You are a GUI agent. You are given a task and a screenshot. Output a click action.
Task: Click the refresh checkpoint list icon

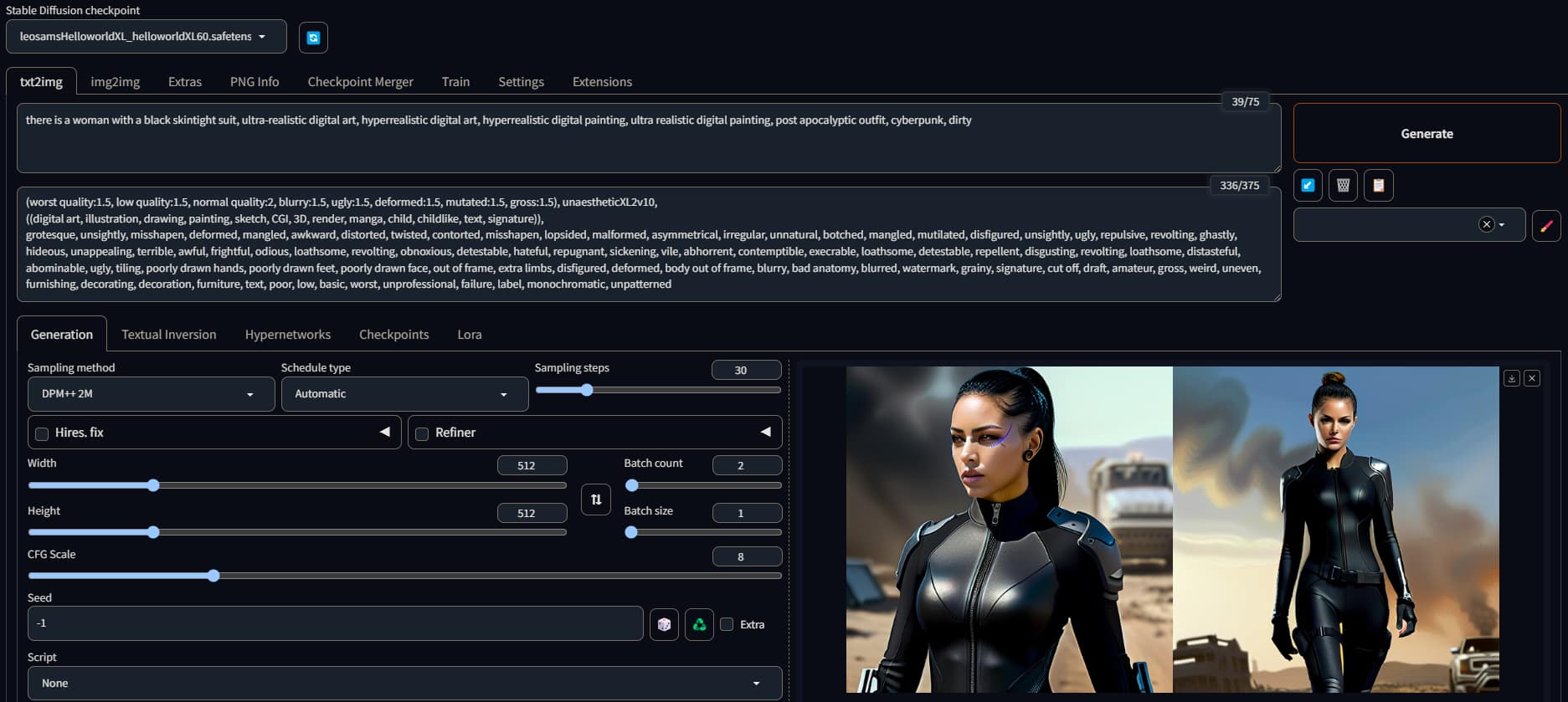click(313, 38)
